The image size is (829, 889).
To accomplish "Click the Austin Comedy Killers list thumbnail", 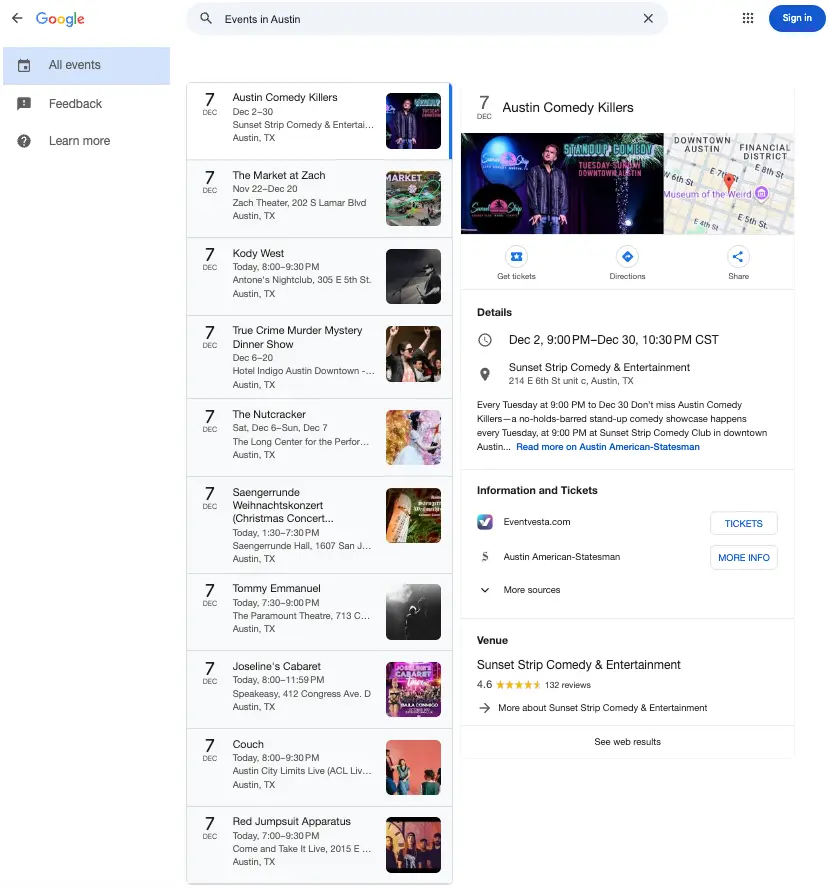I will coord(413,121).
